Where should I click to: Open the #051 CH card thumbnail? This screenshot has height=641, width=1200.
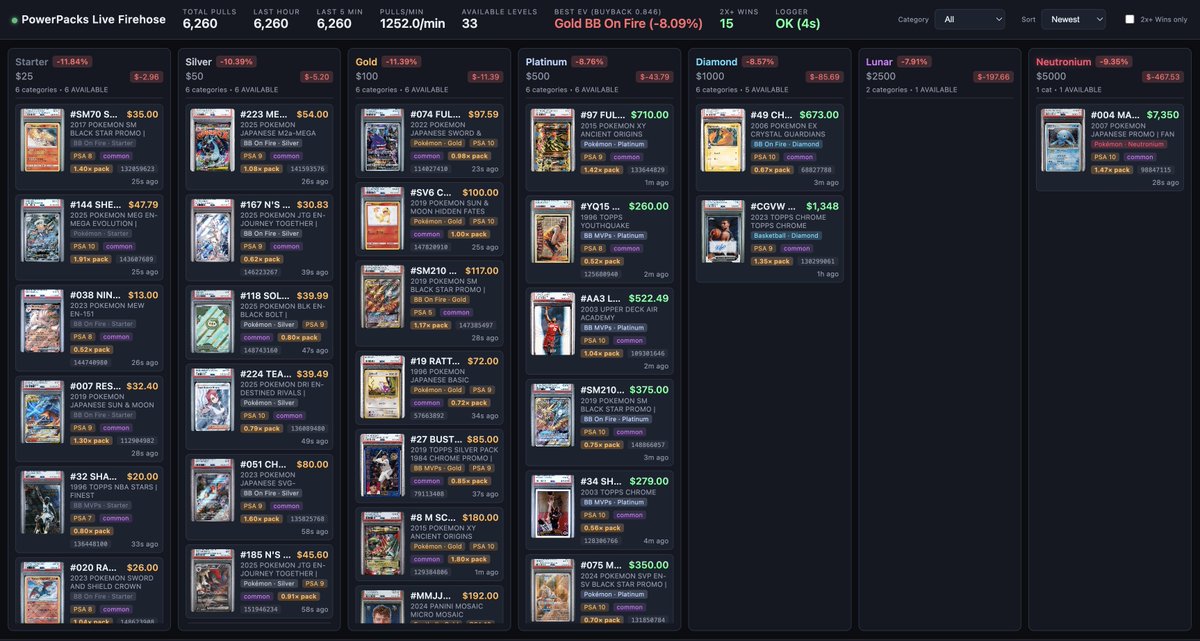pyautogui.click(x=213, y=491)
